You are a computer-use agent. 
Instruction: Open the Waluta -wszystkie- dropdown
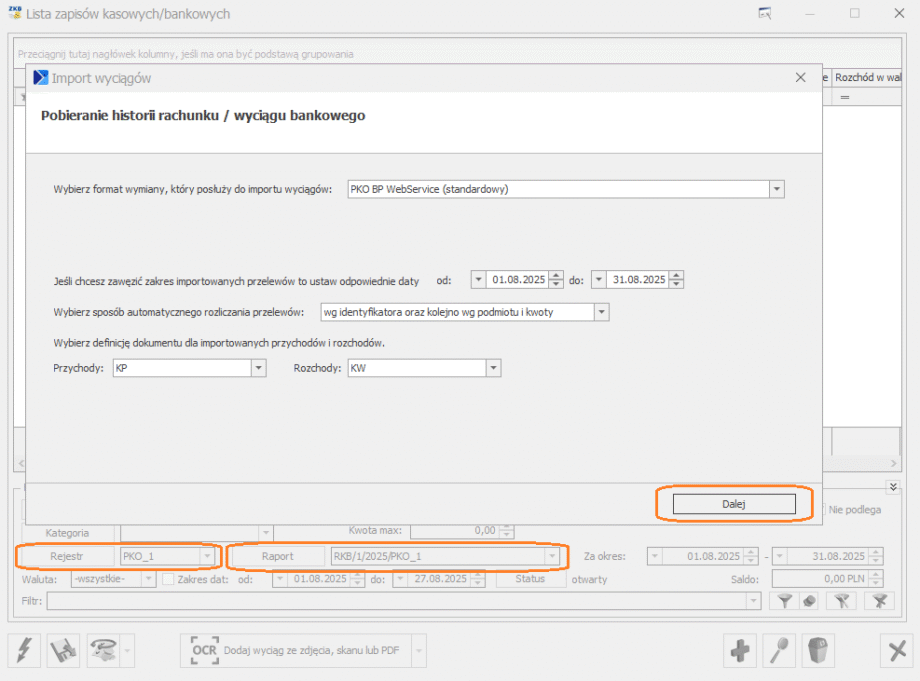point(148,579)
